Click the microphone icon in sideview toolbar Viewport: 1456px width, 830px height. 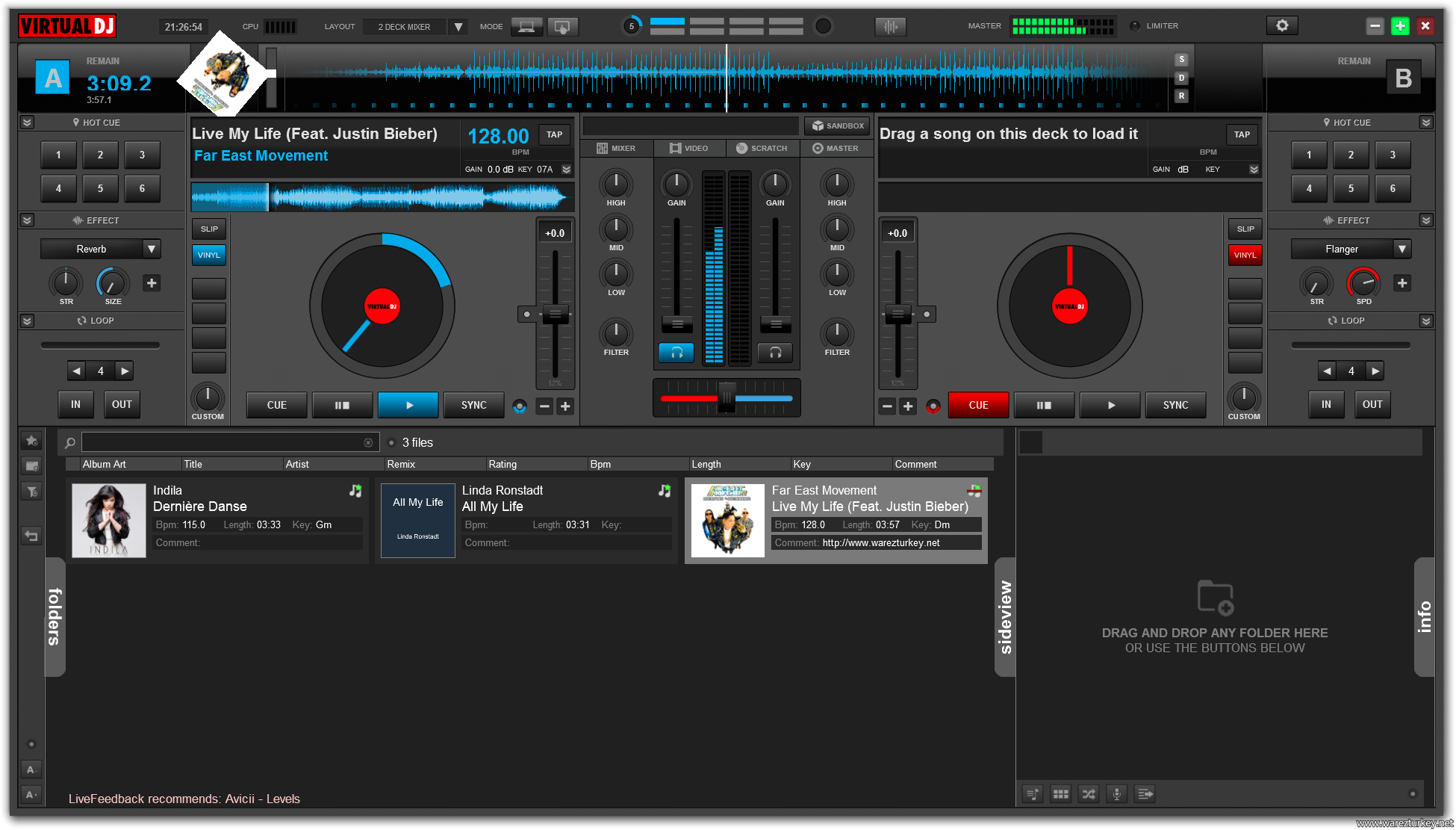coord(1117,794)
